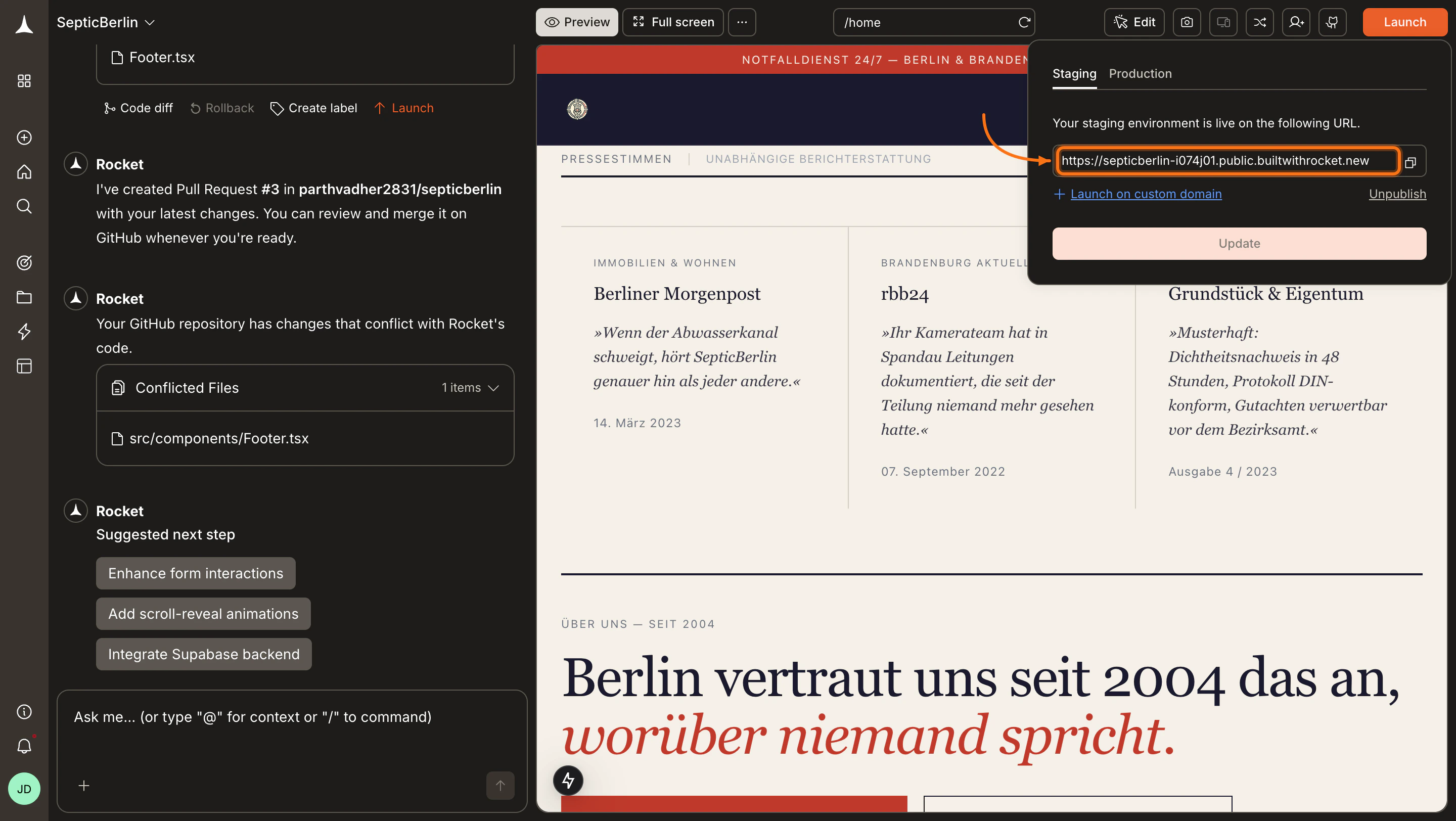The width and height of the screenshot is (1456, 821).
Task: Take a screenshot with the camera icon
Action: pos(1187,22)
